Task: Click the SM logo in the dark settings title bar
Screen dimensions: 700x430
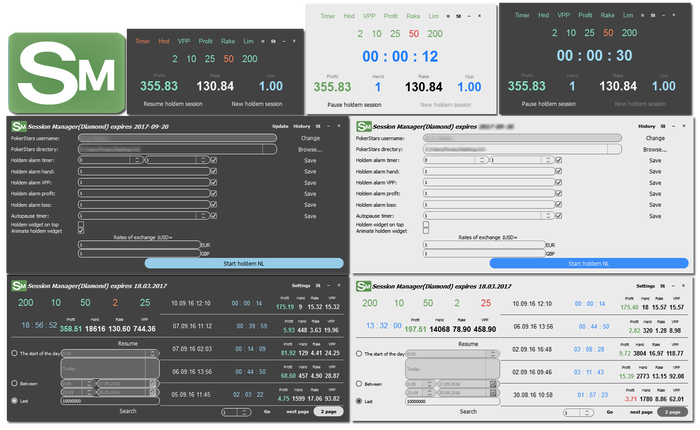Action: click(19, 126)
